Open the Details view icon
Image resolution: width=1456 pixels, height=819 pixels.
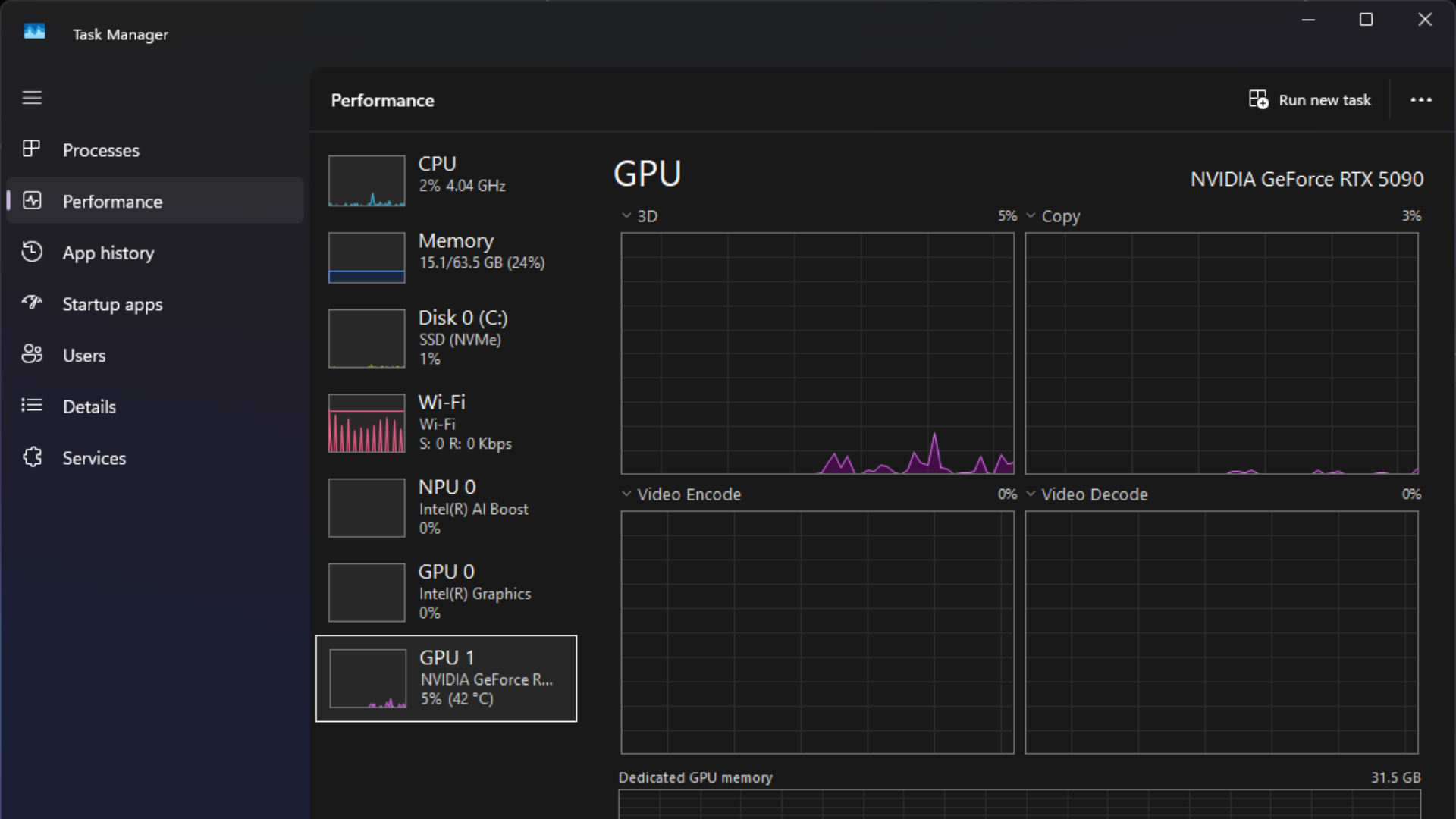[x=32, y=406]
